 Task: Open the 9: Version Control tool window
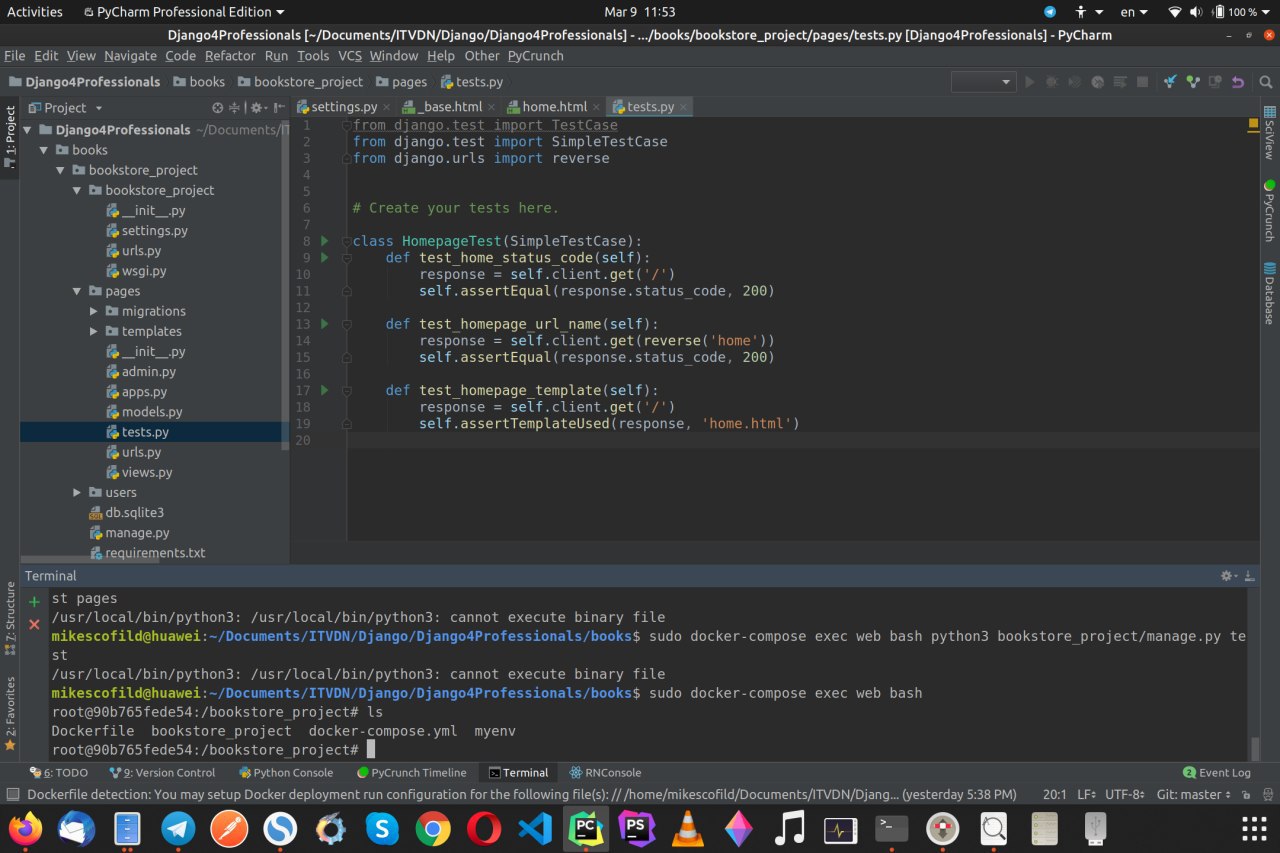[x=162, y=773]
